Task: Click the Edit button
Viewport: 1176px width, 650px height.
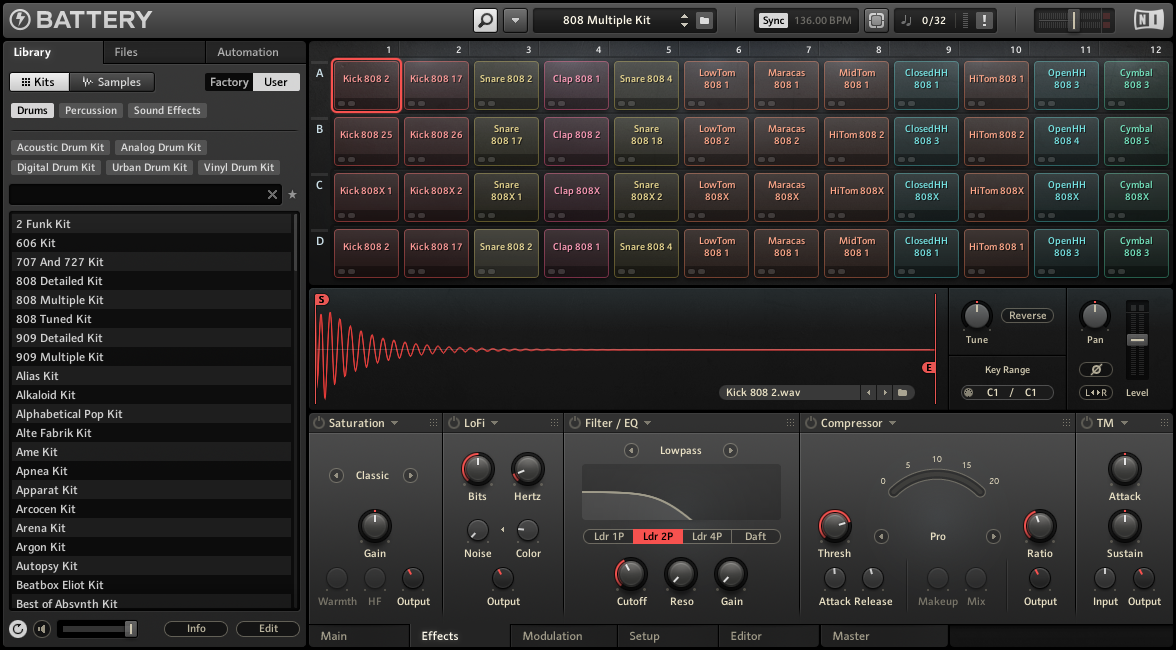Action: (268, 628)
